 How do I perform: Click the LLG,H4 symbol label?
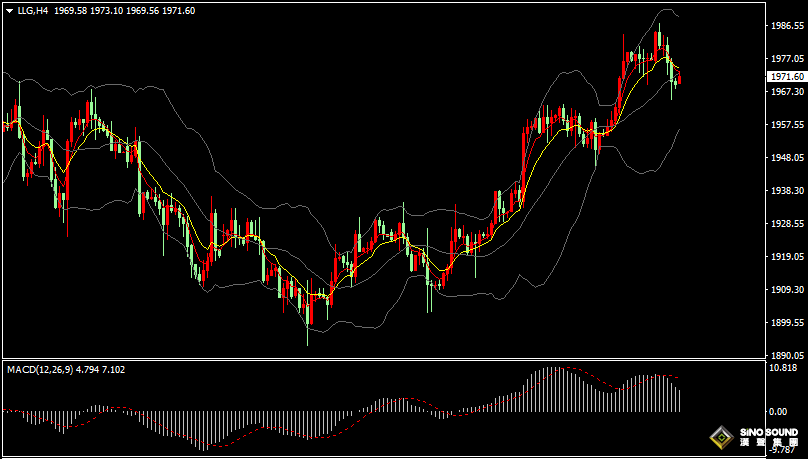coord(33,10)
